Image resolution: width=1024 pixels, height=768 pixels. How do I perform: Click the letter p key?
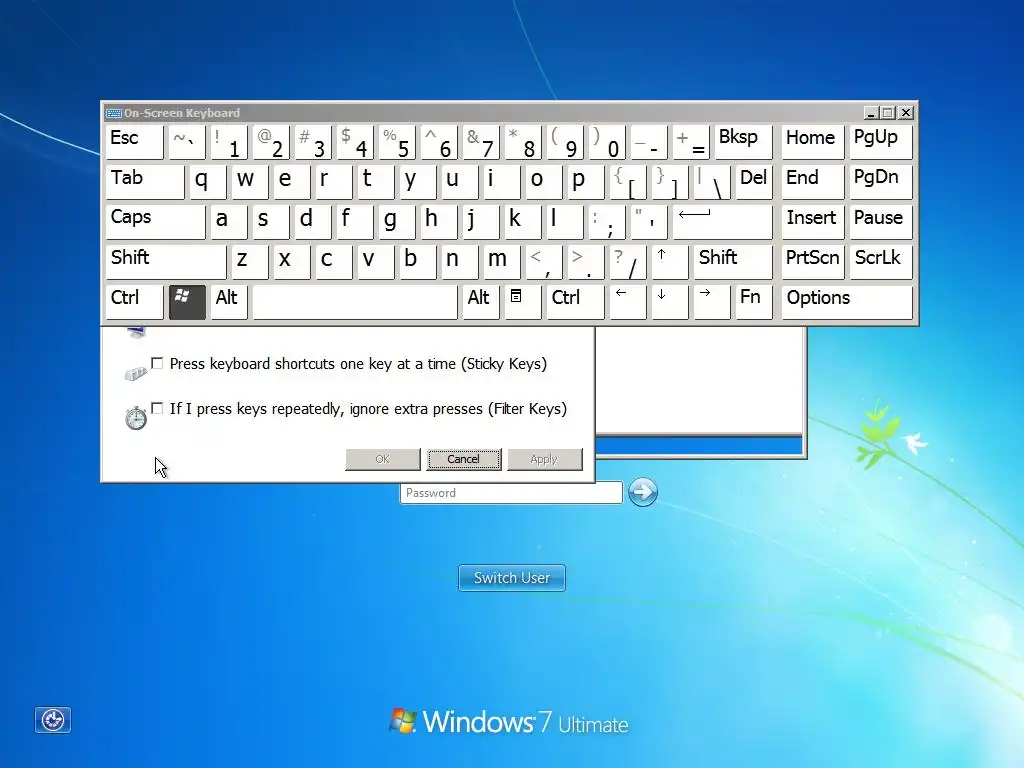pos(585,182)
